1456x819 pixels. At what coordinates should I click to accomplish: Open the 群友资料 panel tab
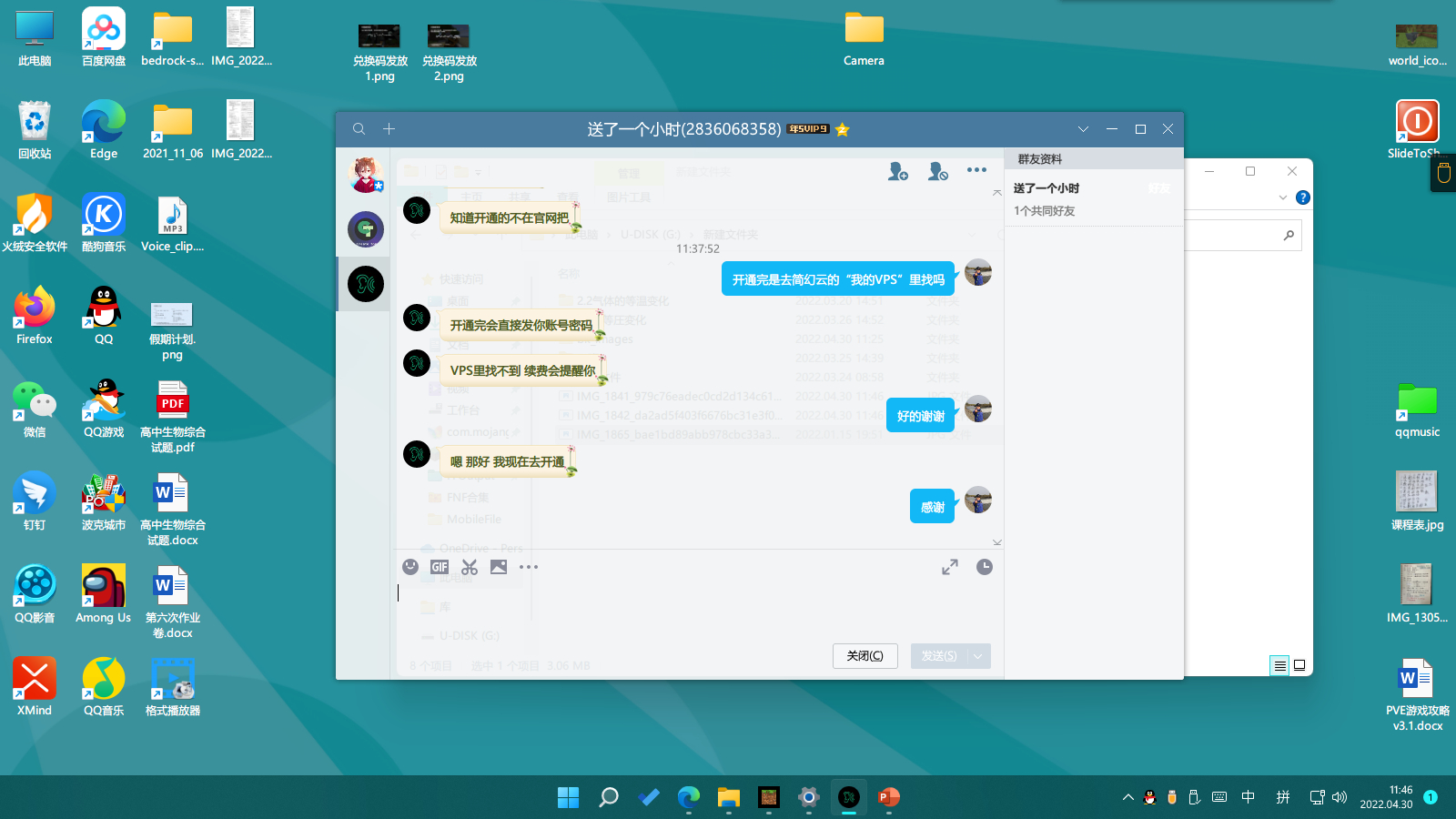pyautogui.click(x=1040, y=159)
